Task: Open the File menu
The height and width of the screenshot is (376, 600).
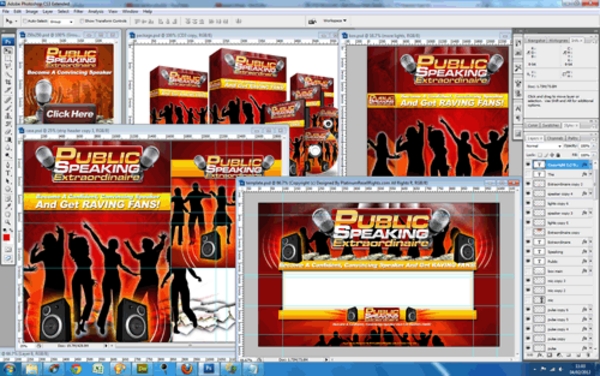Action: tap(5, 12)
